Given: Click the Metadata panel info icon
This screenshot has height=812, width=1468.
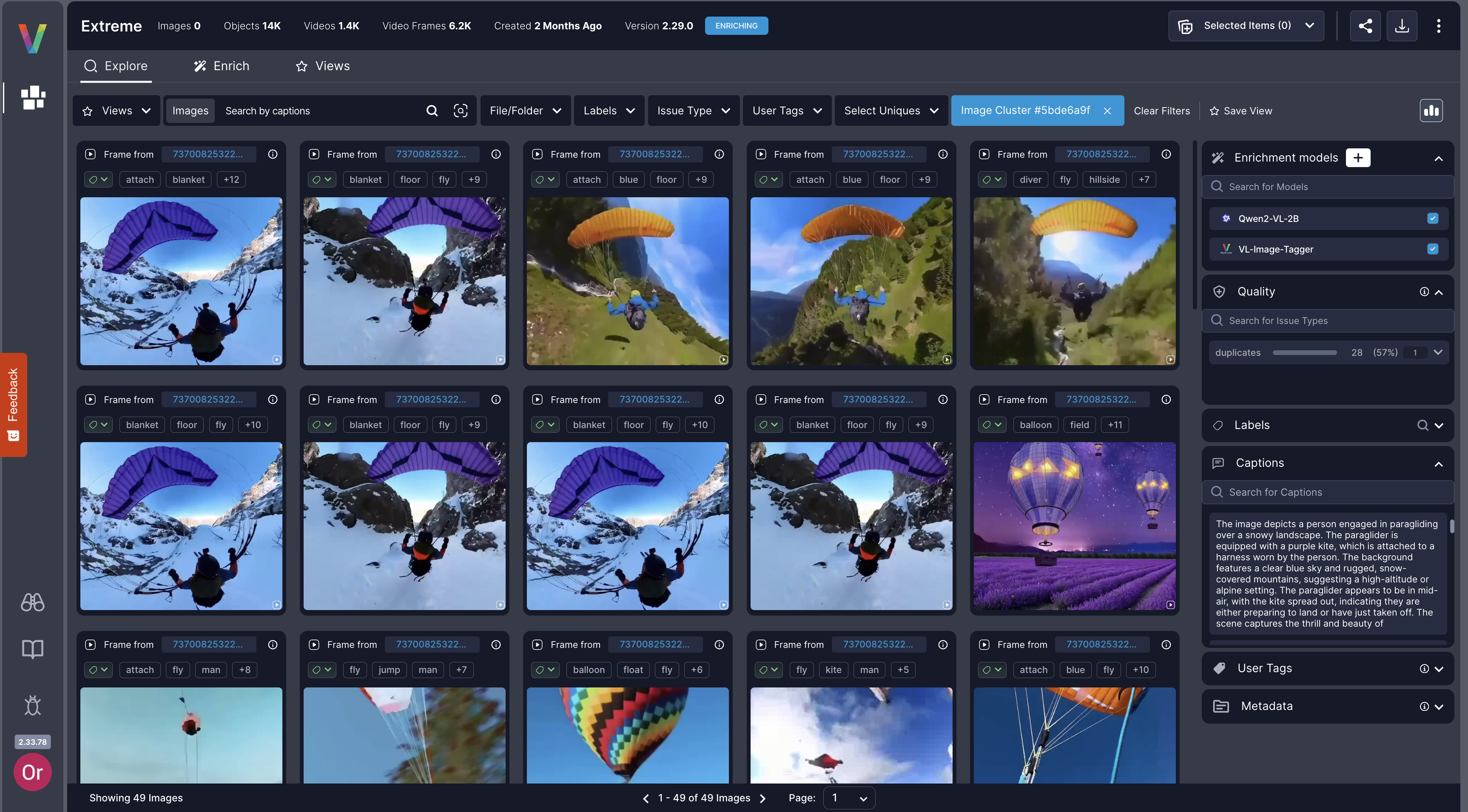Looking at the screenshot, I should 1424,706.
